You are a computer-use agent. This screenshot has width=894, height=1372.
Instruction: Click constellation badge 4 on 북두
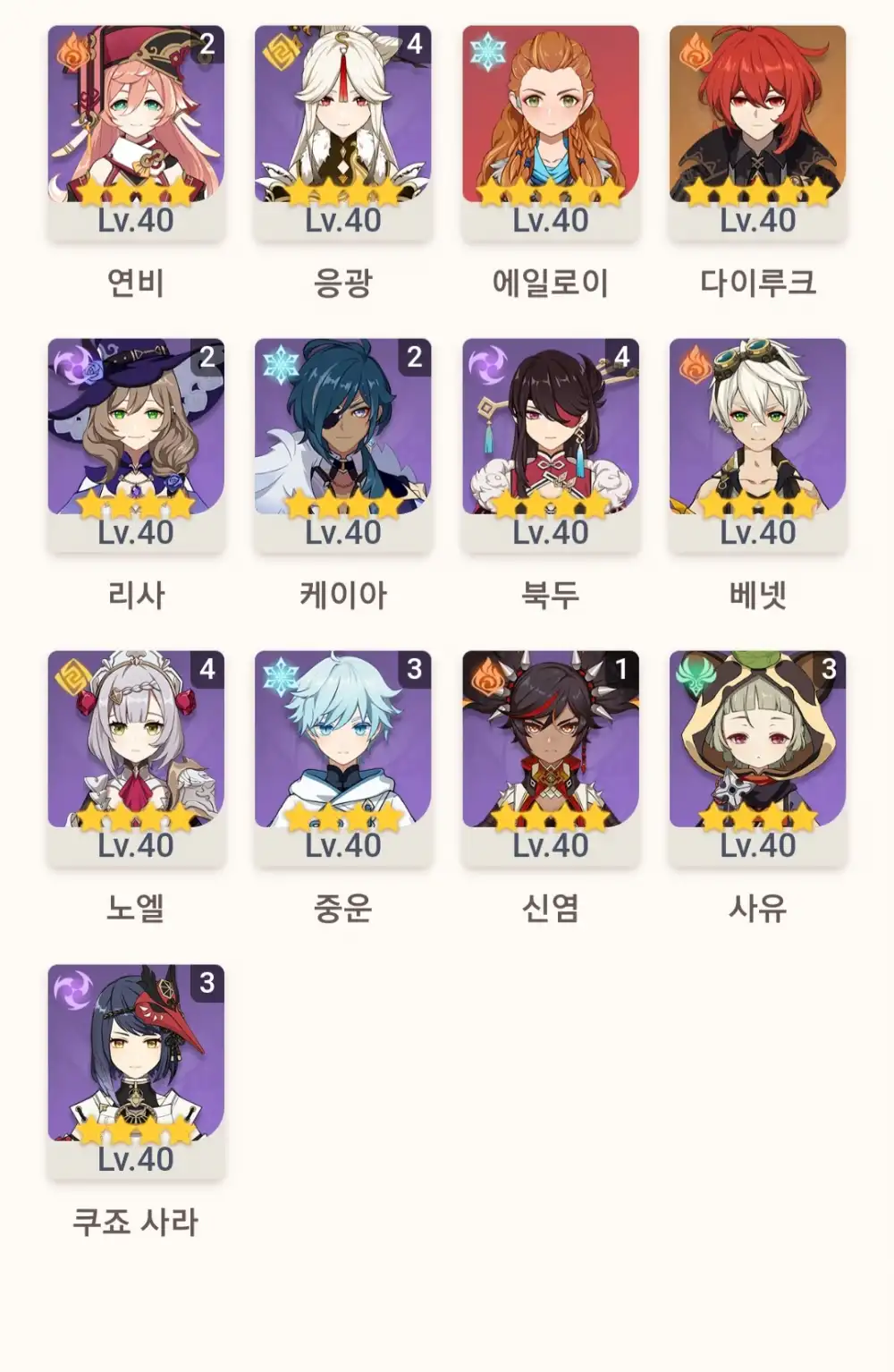pyautogui.click(x=621, y=356)
